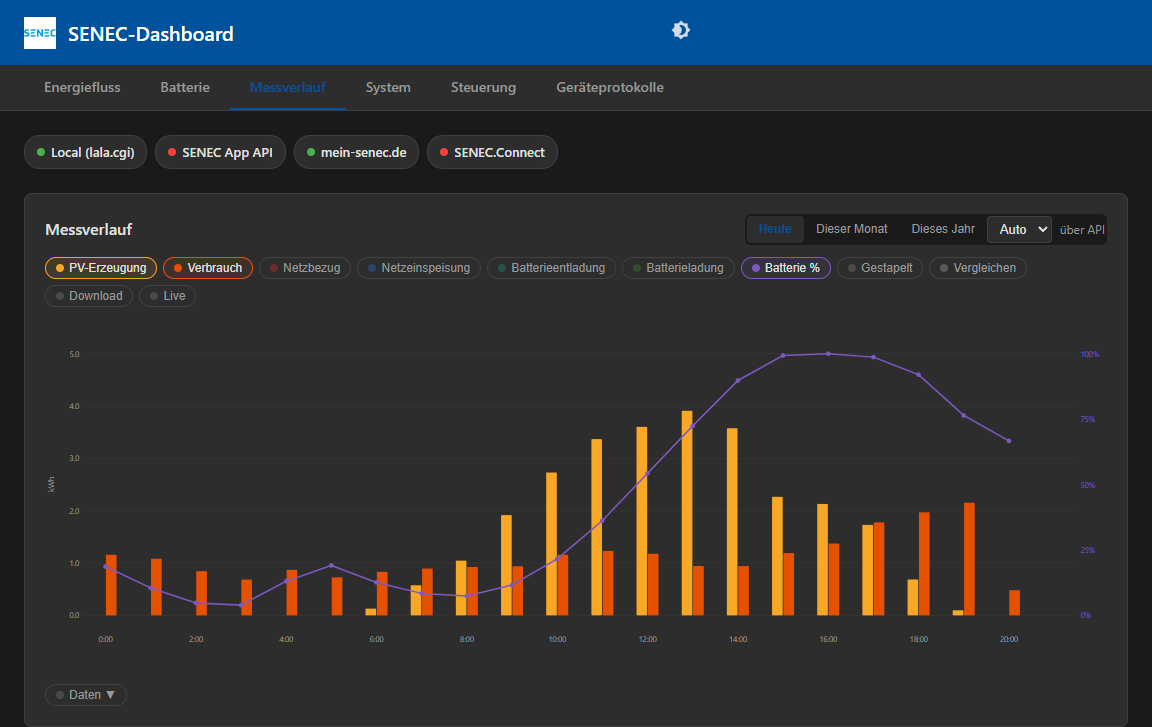1152x727 pixels.
Task: Click the Local (lala.cgi) status chip
Action: click(x=85, y=152)
